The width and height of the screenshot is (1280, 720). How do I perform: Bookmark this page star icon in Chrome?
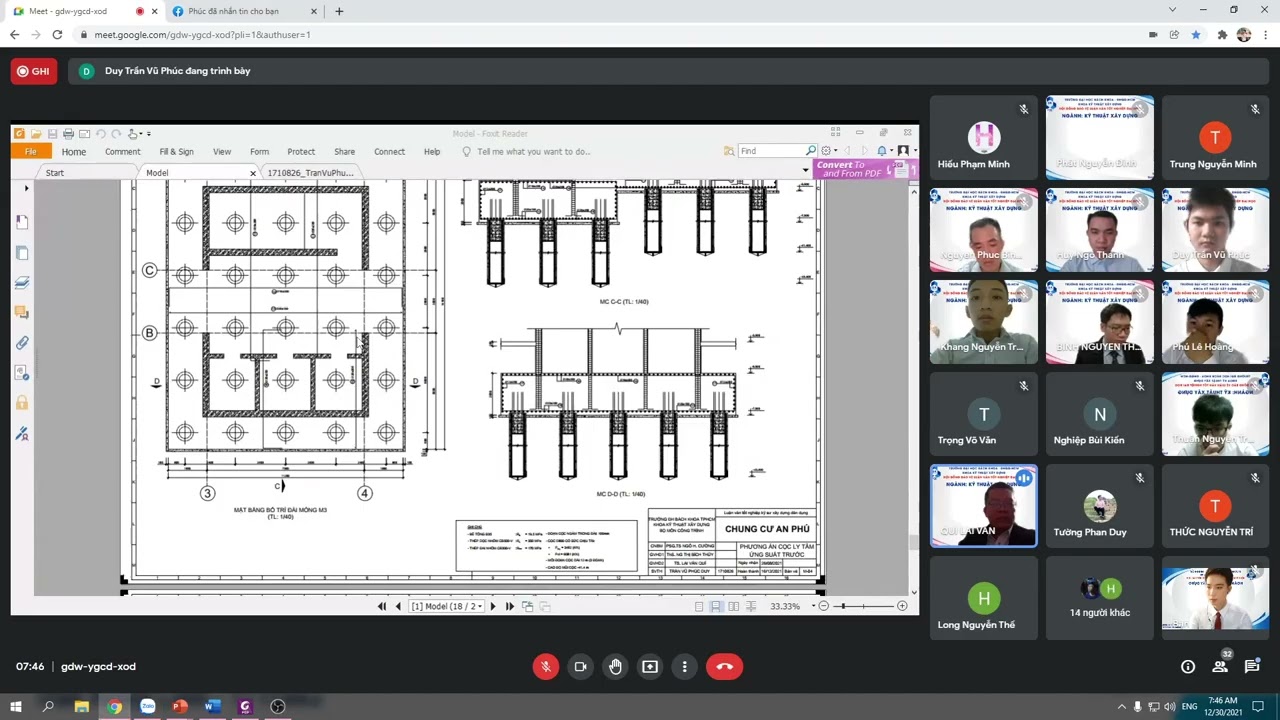pos(1196,34)
